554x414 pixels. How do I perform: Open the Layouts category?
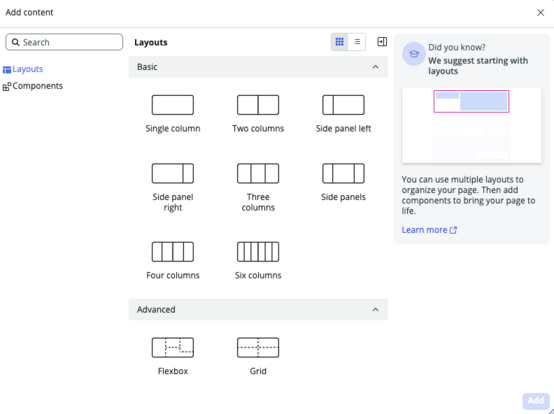tap(23, 69)
